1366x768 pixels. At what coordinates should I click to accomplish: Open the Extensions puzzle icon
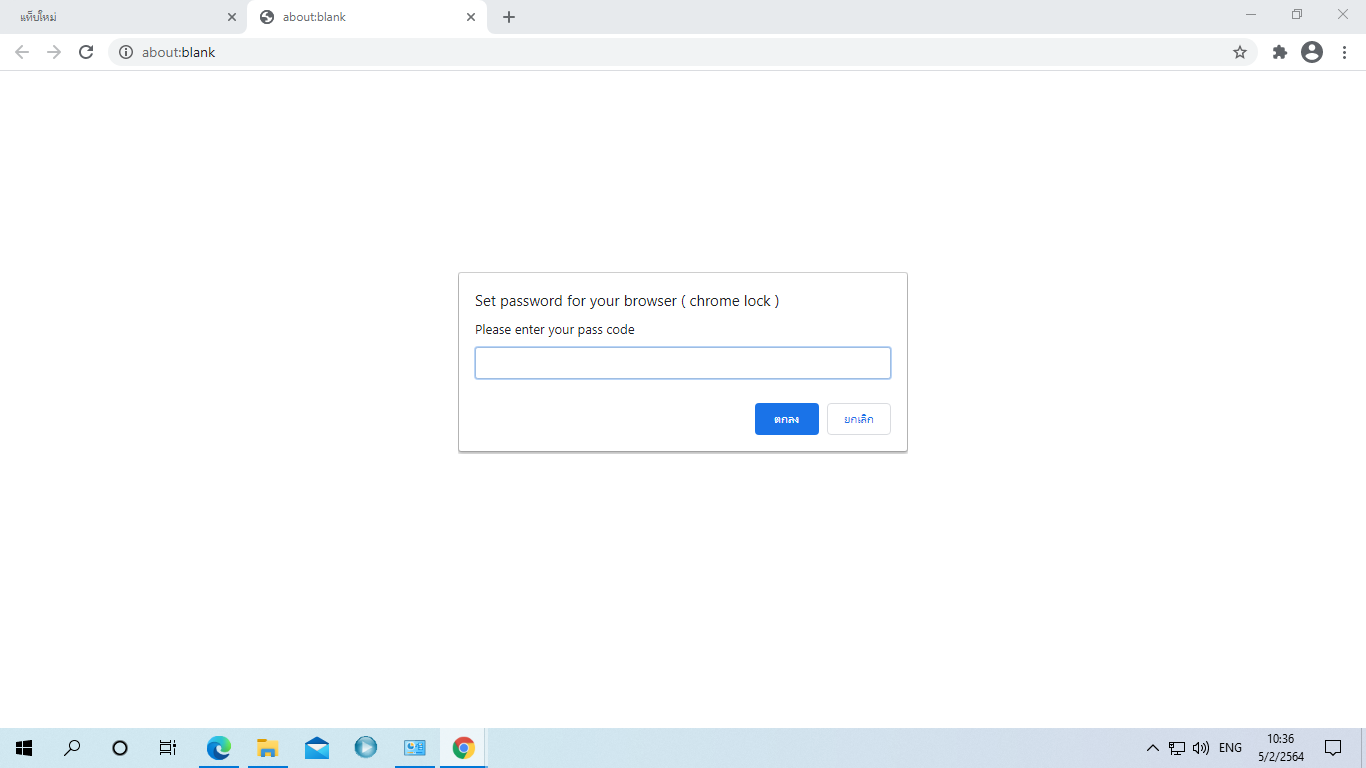[1280, 52]
